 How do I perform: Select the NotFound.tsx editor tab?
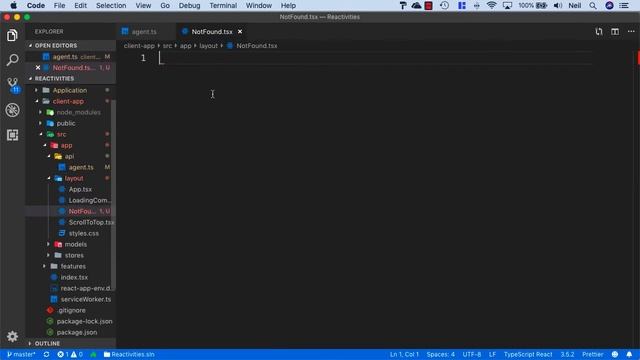[211, 31]
